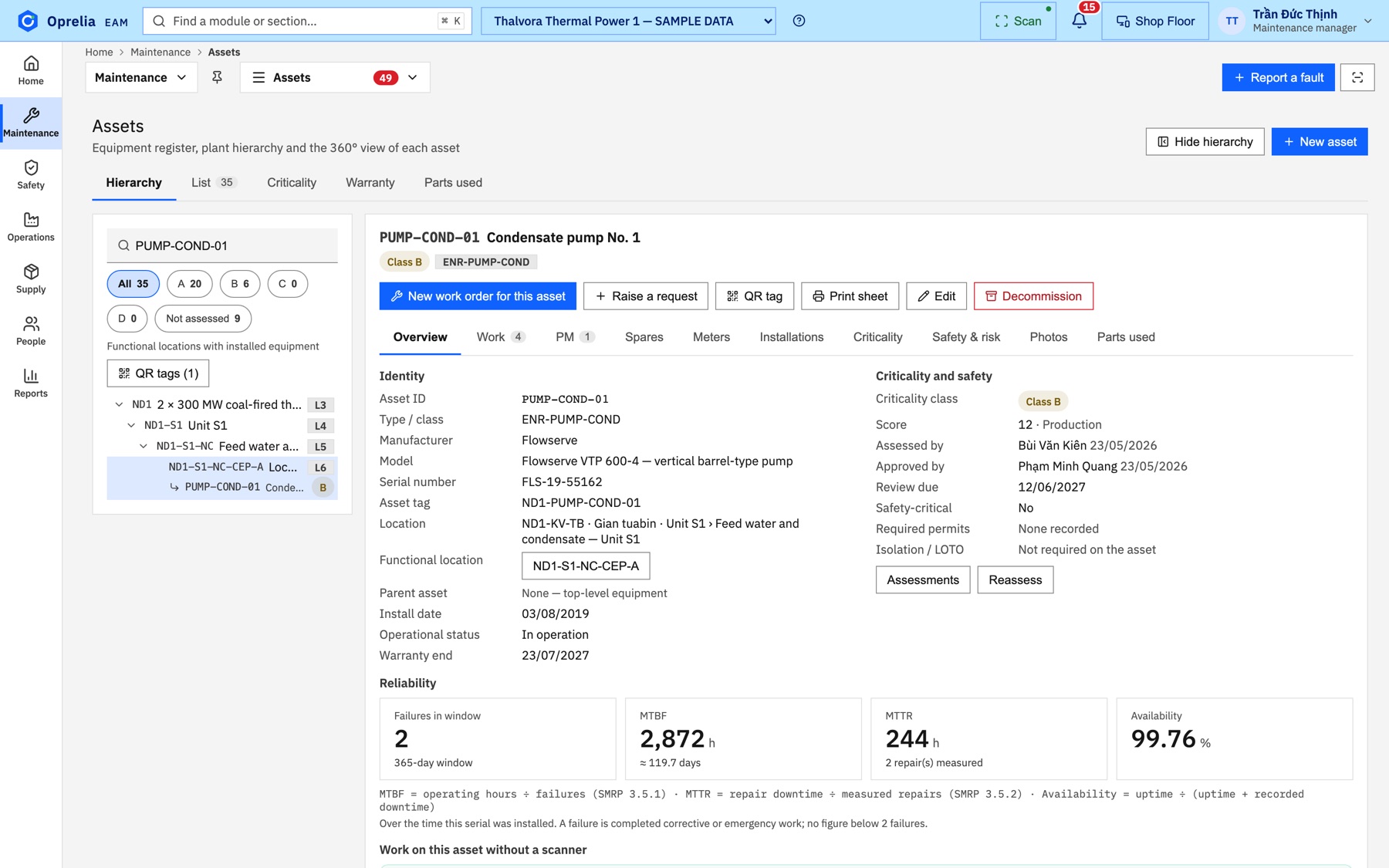Click Print sheet button
The height and width of the screenshot is (868, 1389).
coord(850,296)
